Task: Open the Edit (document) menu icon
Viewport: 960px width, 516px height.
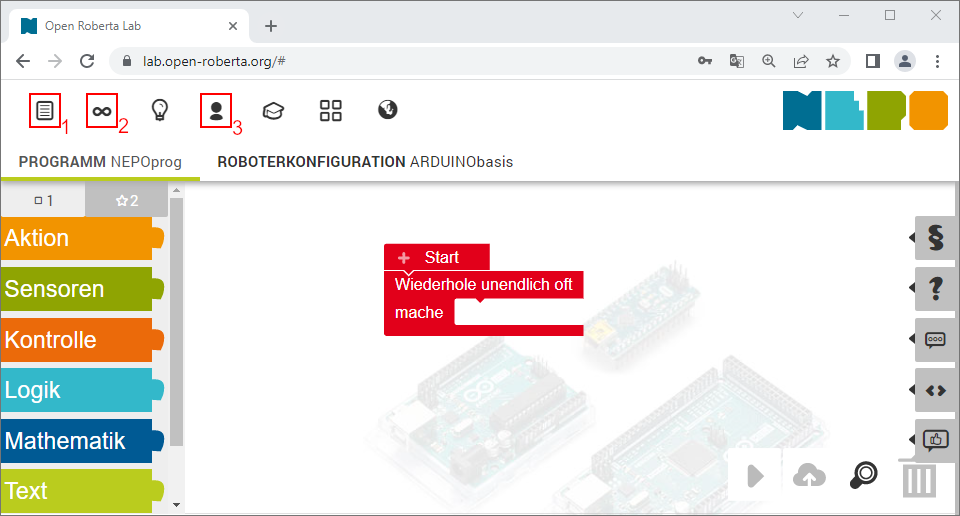Action: pyautogui.click(x=45, y=111)
